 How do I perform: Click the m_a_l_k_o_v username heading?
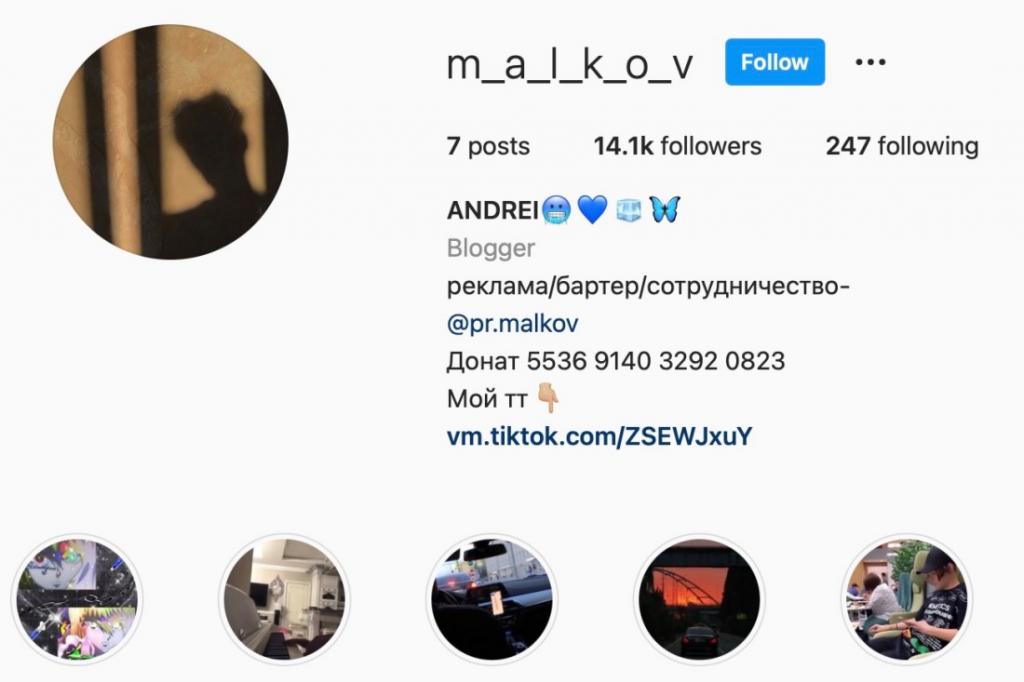pos(569,65)
